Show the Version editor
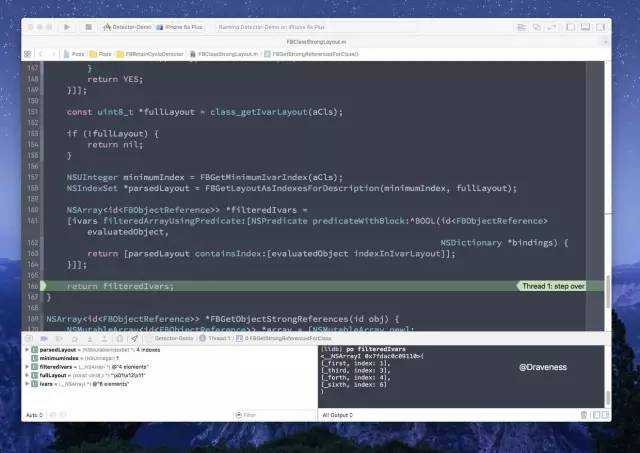The width and height of the screenshot is (640, 453). (552, 27)
